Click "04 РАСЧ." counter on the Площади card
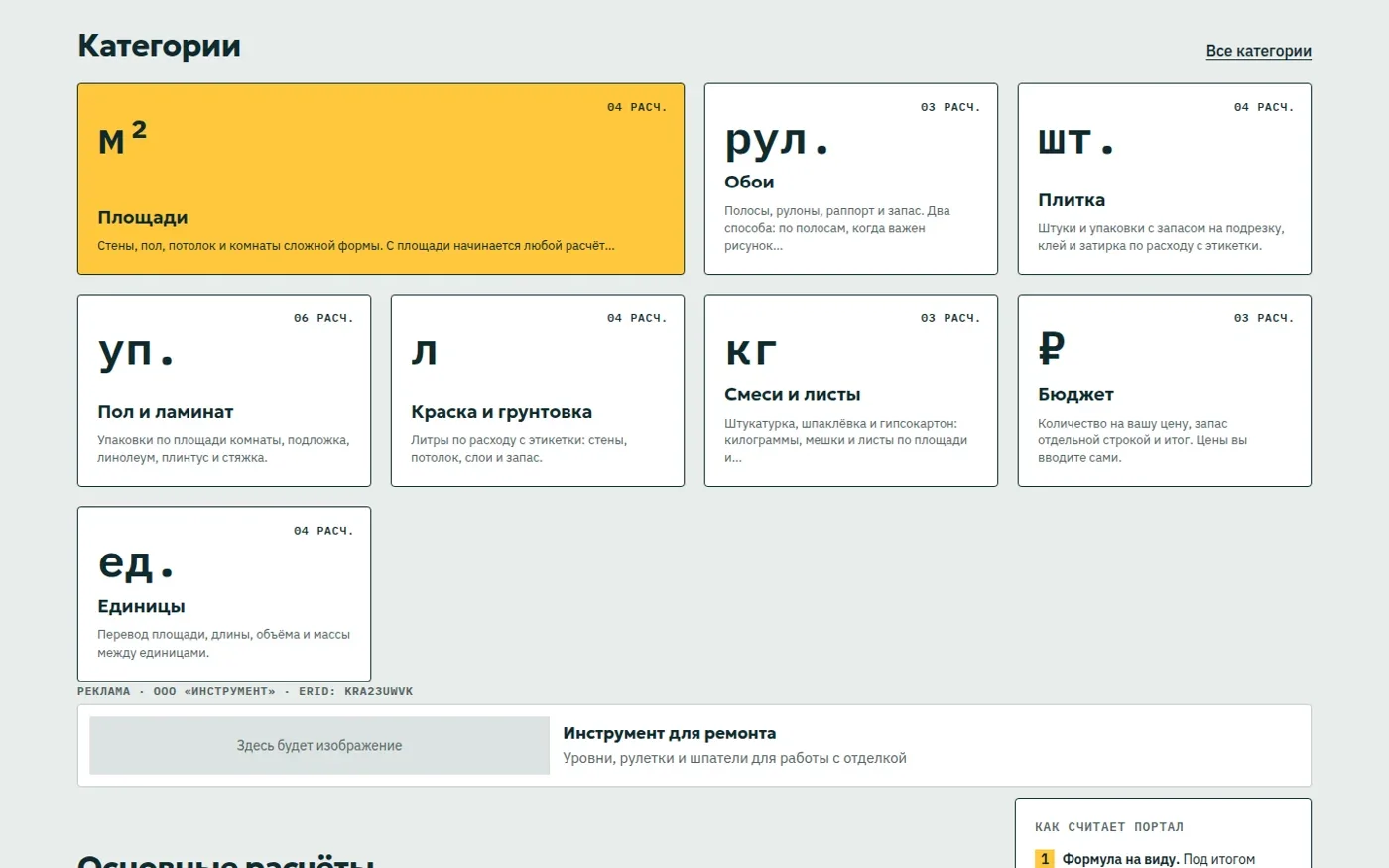This screenshot has width=1389, height=868. click(637, 107)
